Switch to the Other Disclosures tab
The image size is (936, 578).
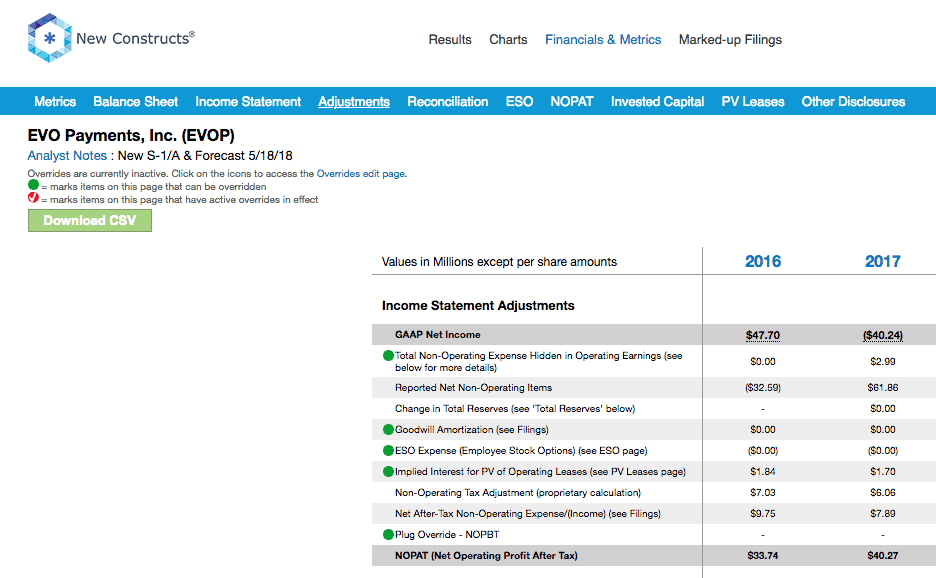853,102
